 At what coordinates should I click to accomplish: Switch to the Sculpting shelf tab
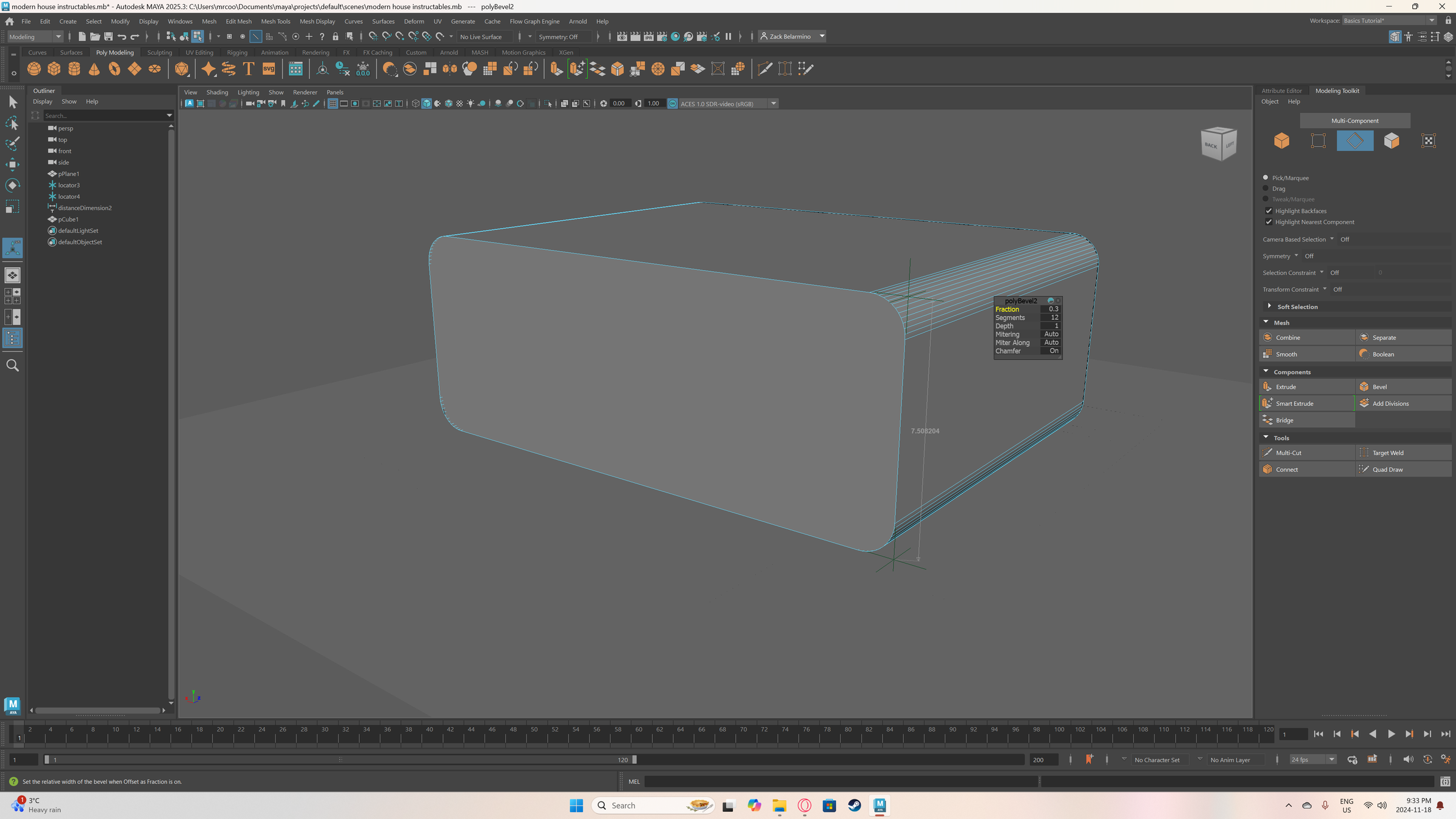[160, 53]
